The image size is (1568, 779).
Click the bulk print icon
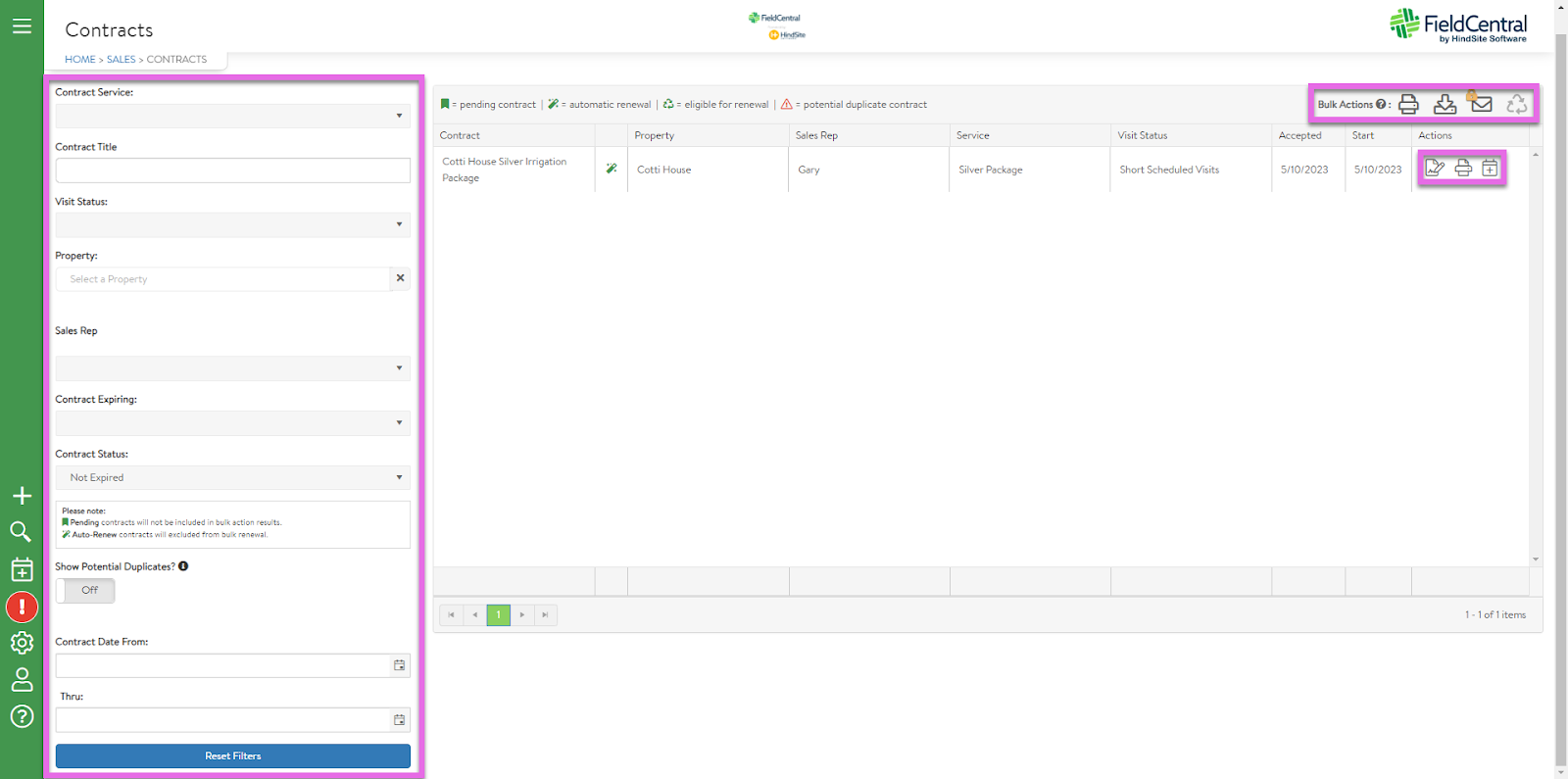tap(1408, 104)
